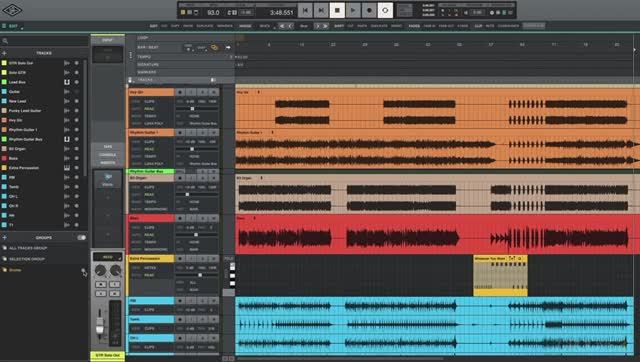Open B3 Organ MONOPHONIC warp dropdown
640x362 pixels.
point(157,209)
